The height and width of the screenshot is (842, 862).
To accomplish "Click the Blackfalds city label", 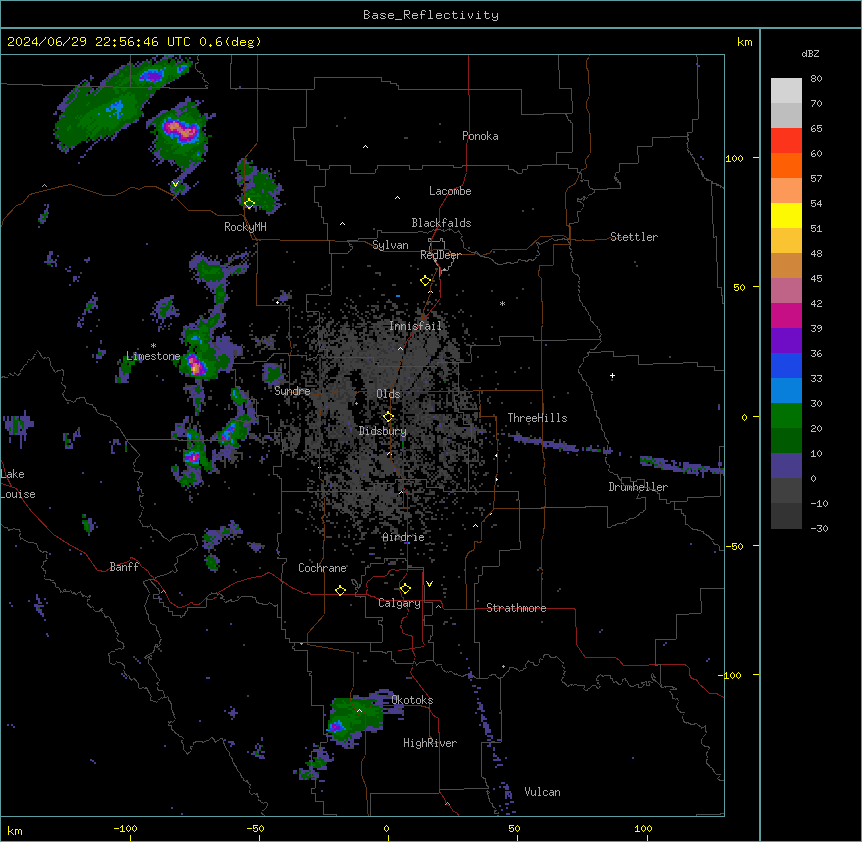I will [441, 223].
